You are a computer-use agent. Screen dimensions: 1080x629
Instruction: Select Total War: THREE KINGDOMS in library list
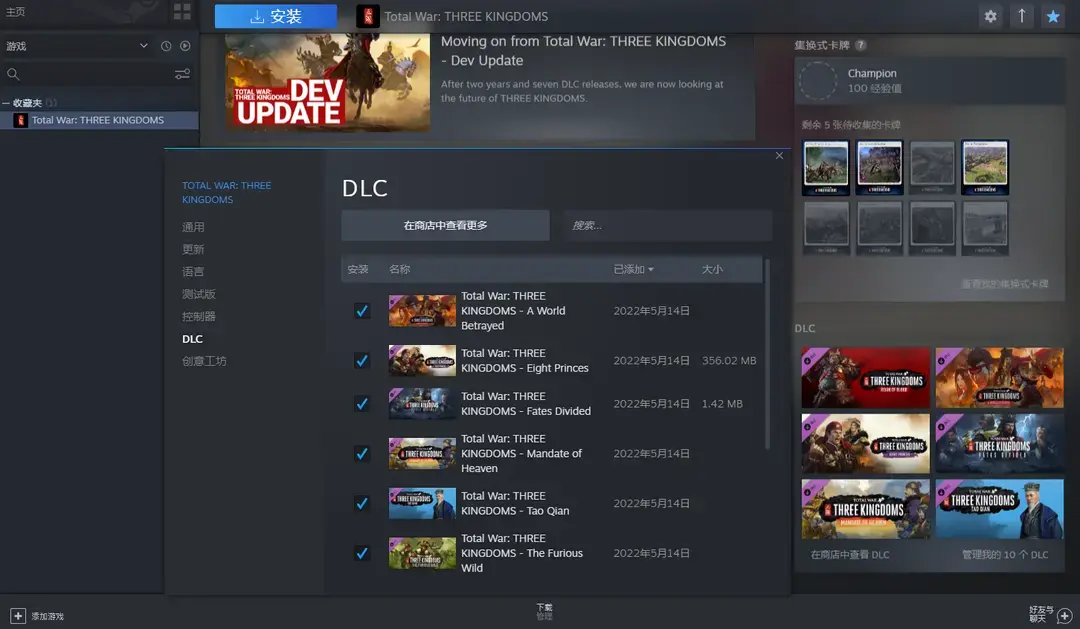click(99, 121)
